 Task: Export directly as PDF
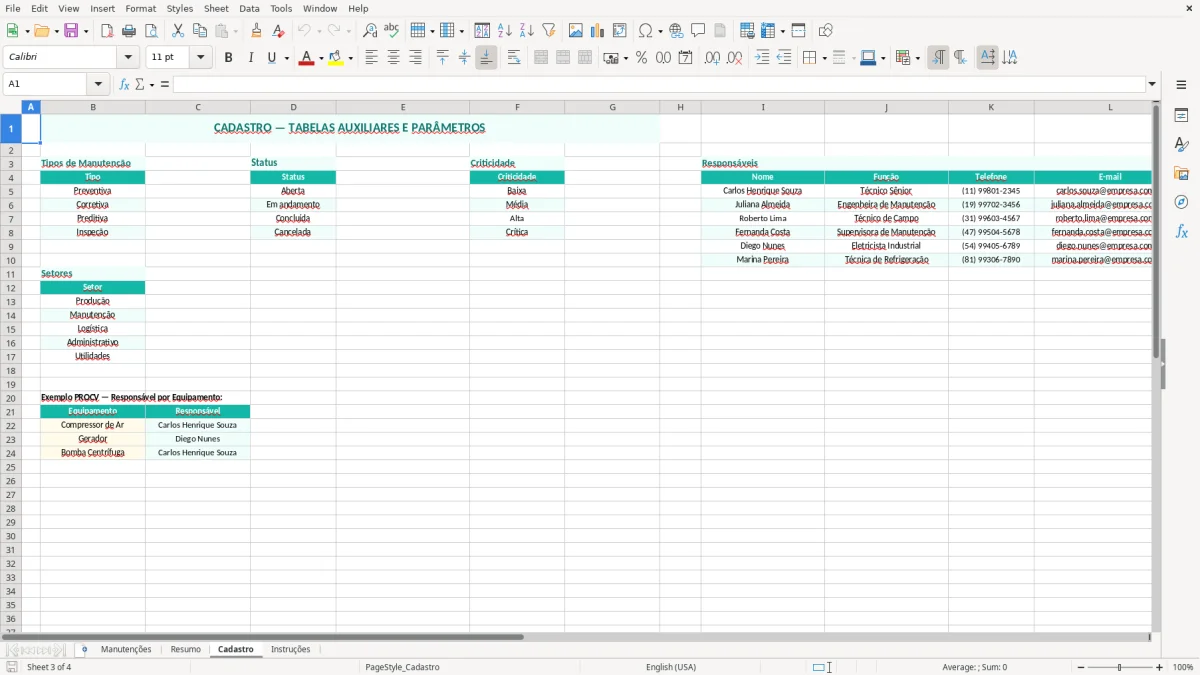click(x=107, y=31)
